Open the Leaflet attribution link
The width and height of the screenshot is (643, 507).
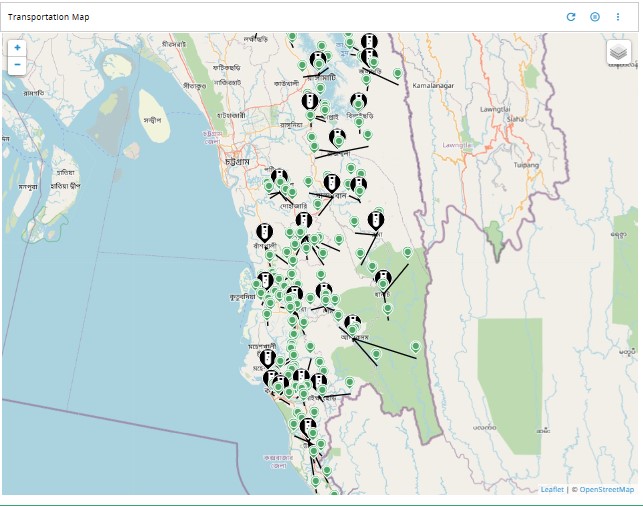(551, 489)
